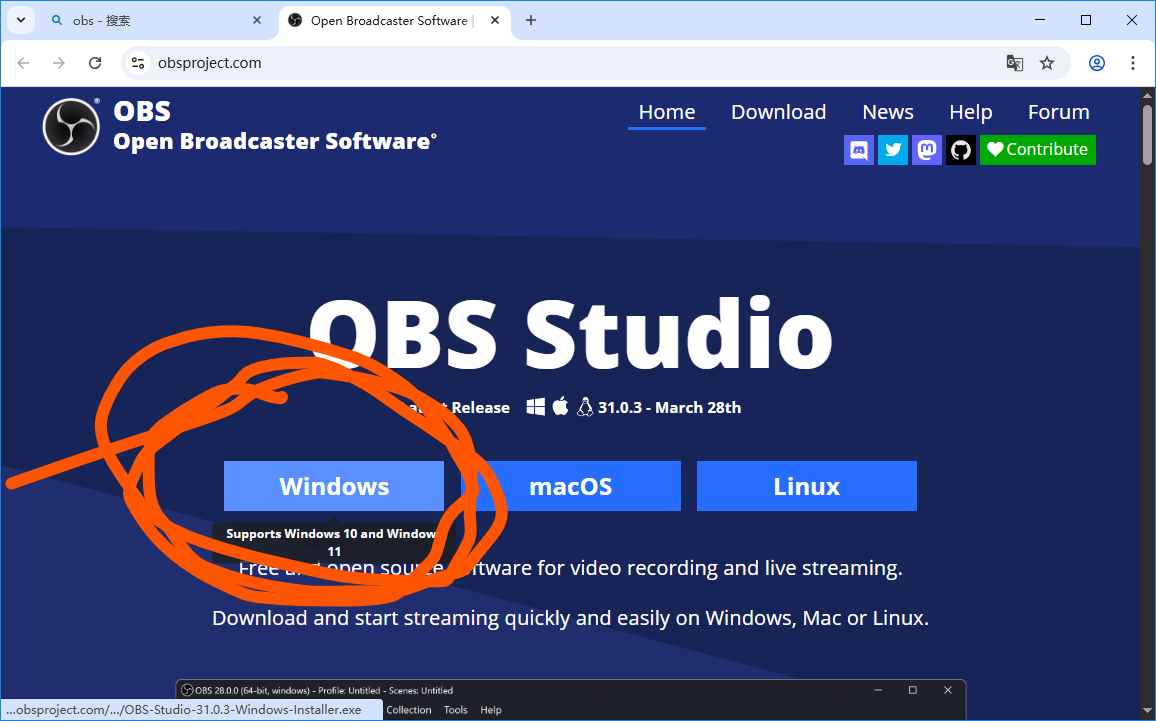Open the OBS GitHub link
This screenshot has height=721, width=1156.
coord(961,150)
